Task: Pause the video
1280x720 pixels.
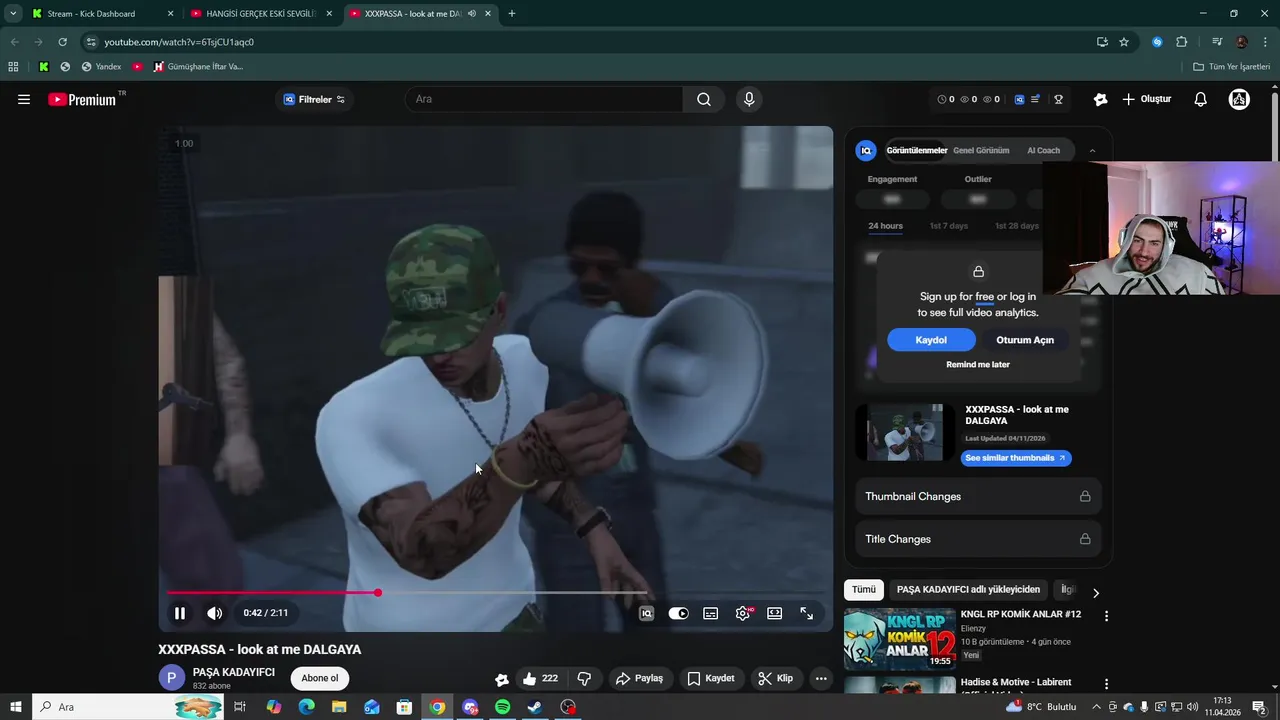Action: click(180, 613)
